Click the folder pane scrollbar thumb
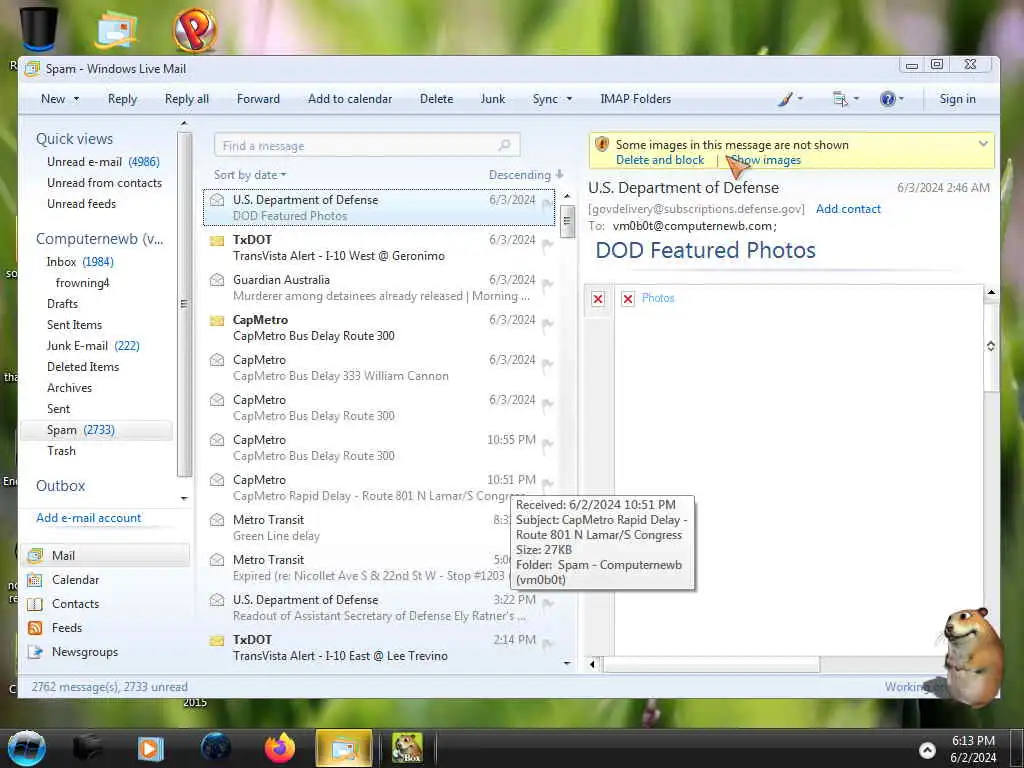Viewport: 1024px width, 768px height. point(184,304)
